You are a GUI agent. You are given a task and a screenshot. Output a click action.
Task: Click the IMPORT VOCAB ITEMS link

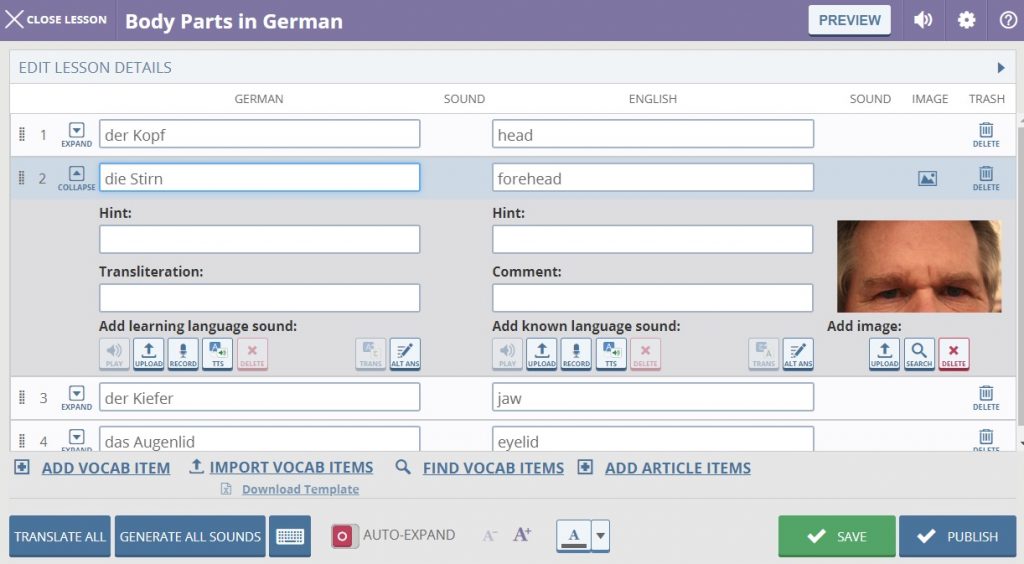pos(291,468)
